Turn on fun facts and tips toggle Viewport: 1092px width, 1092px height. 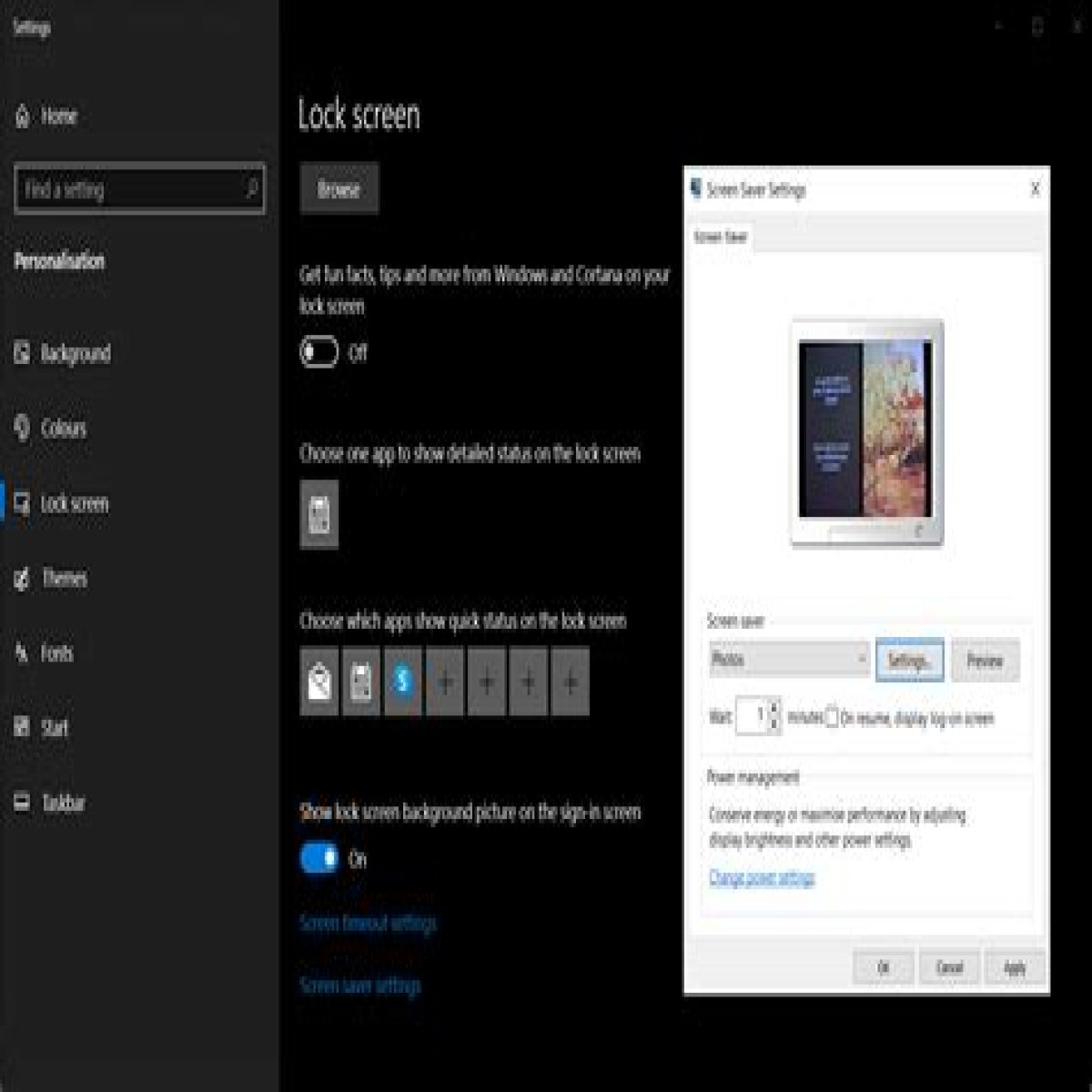tap(319, 352)
